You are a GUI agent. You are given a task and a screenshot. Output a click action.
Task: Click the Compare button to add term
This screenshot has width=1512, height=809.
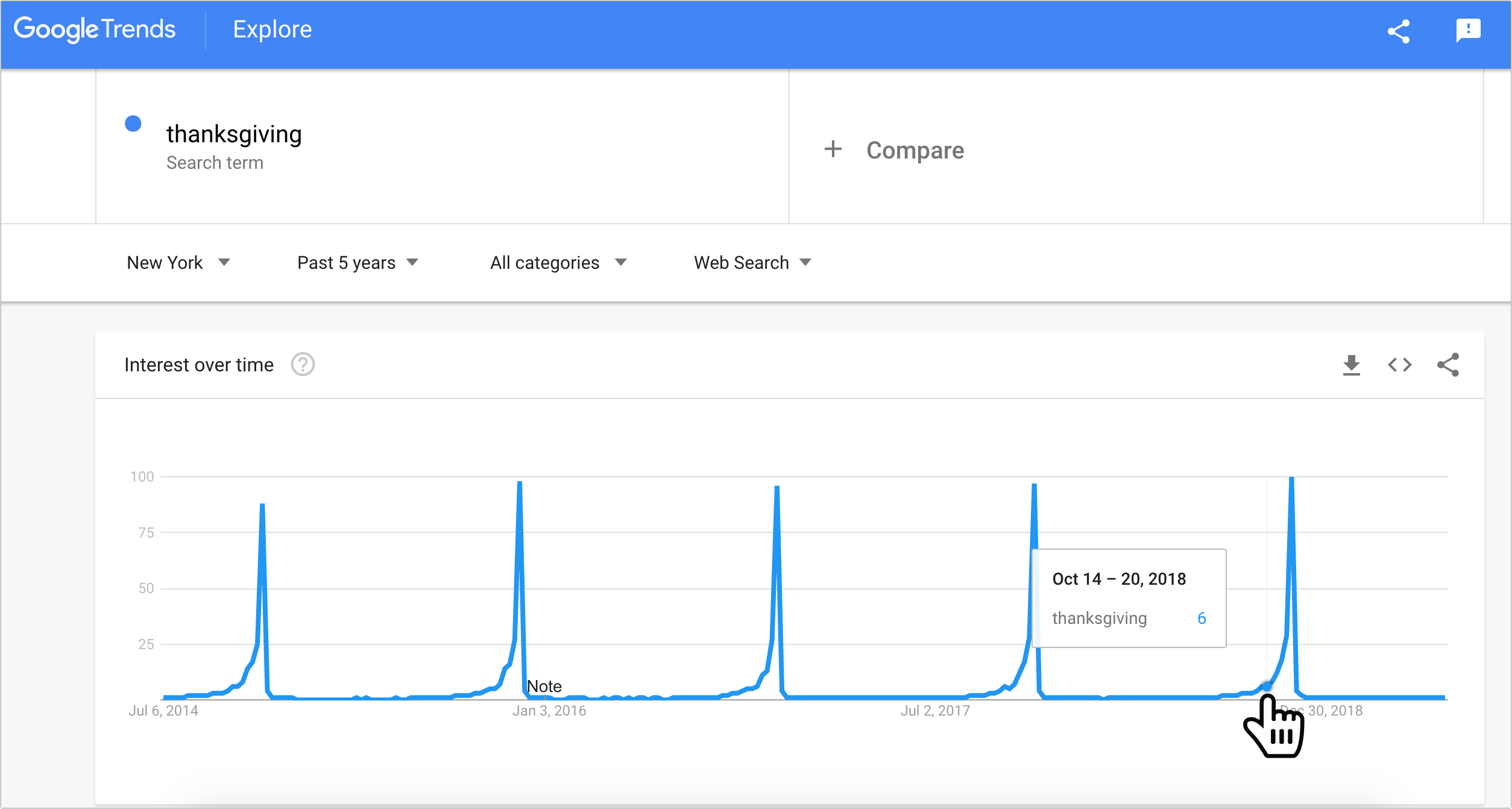[915, 150]
